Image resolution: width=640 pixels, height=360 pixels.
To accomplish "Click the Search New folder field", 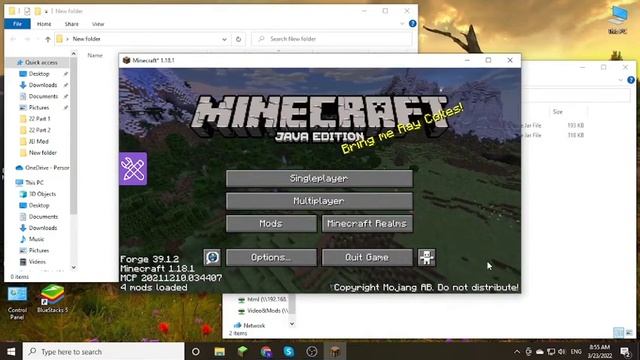I will pyautogui.click(x=331, y=39).
